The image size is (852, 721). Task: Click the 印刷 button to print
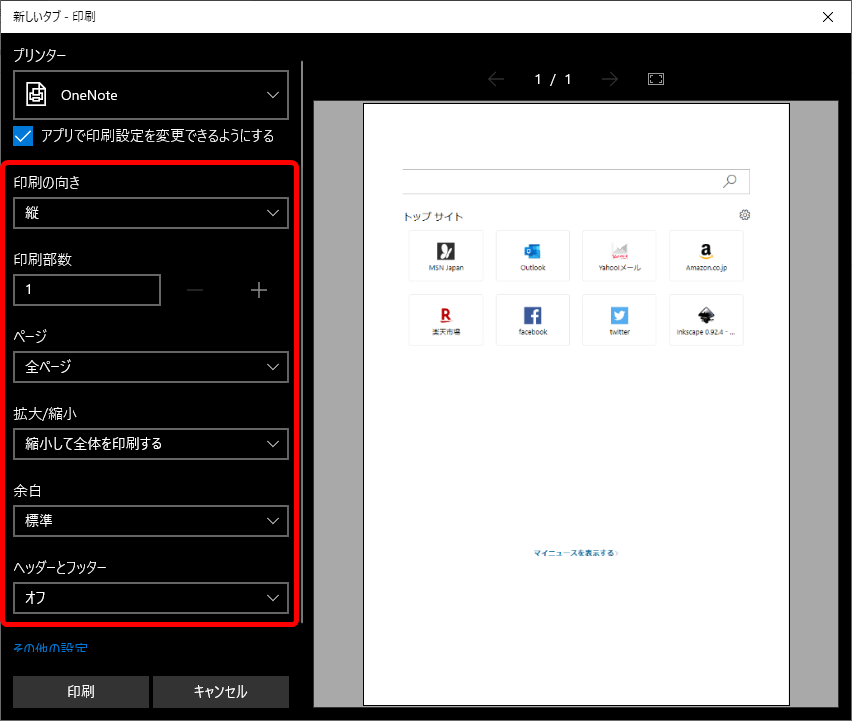81,691
